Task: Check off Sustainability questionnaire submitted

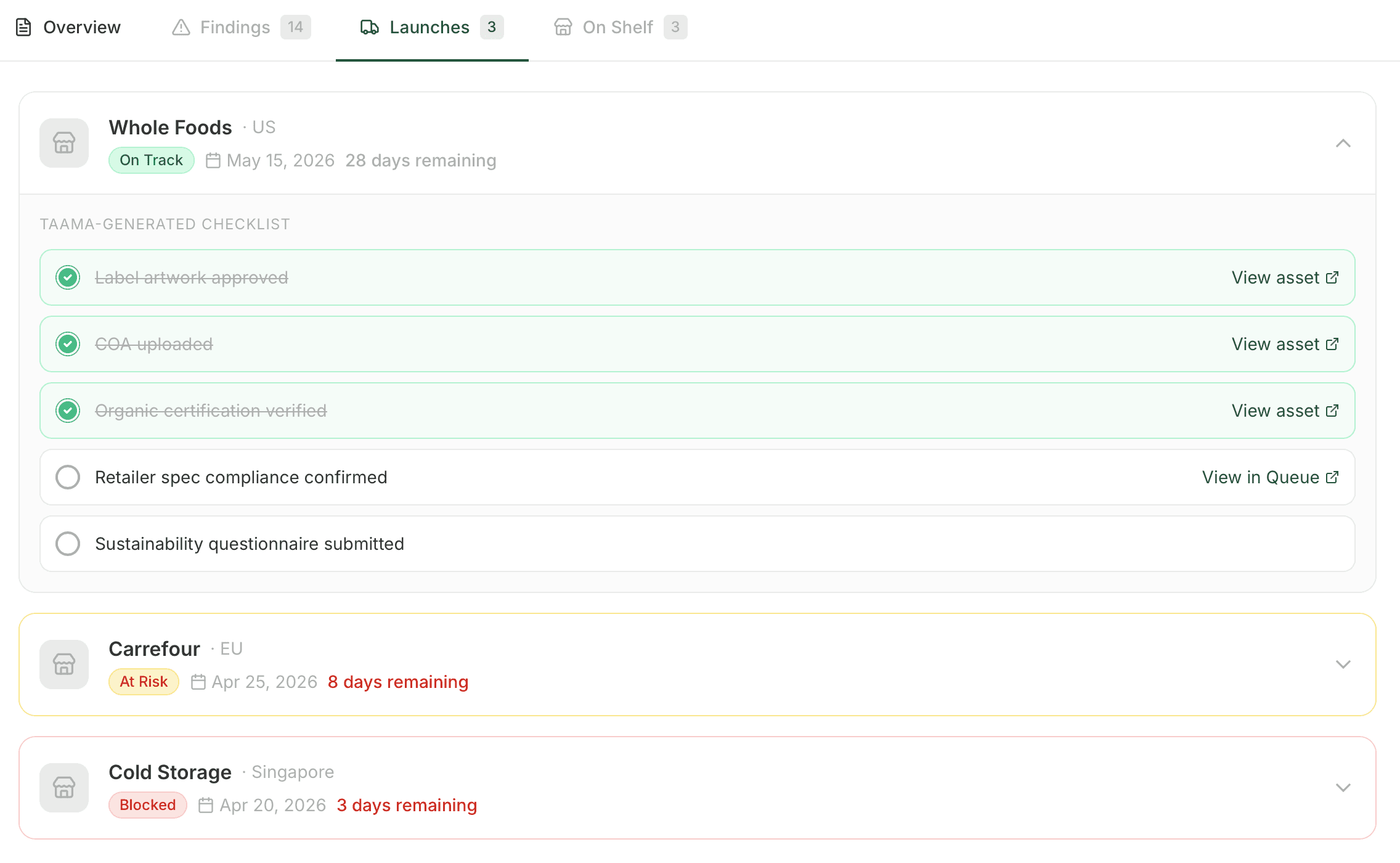Action: [x=68, y=544]
